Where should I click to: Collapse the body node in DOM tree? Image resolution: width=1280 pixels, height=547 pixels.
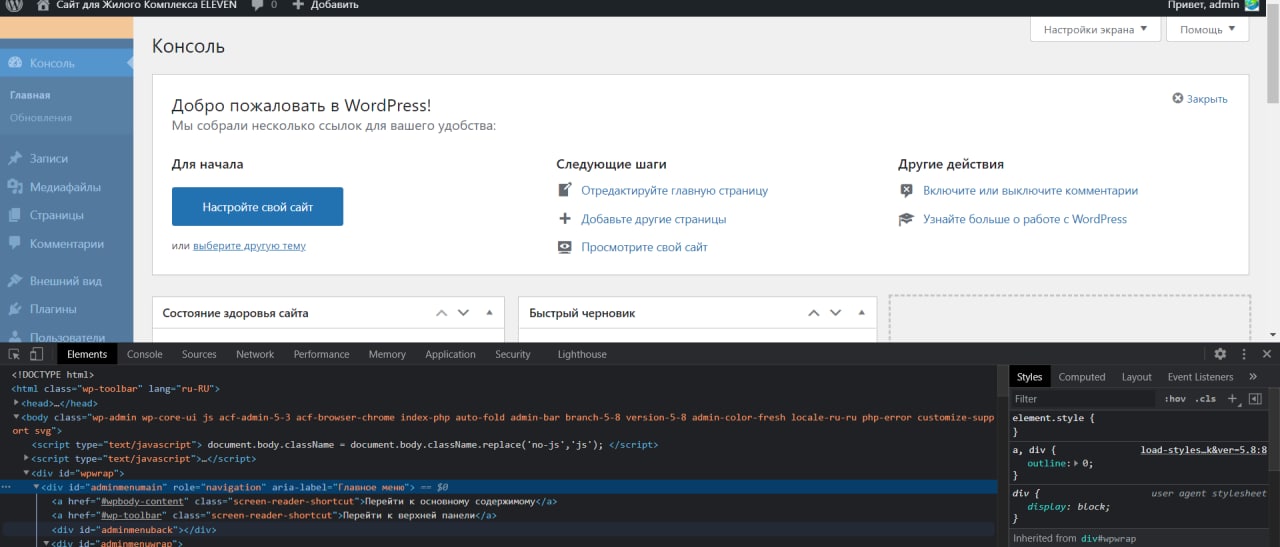pyautogui.click(x=16, y=417)
